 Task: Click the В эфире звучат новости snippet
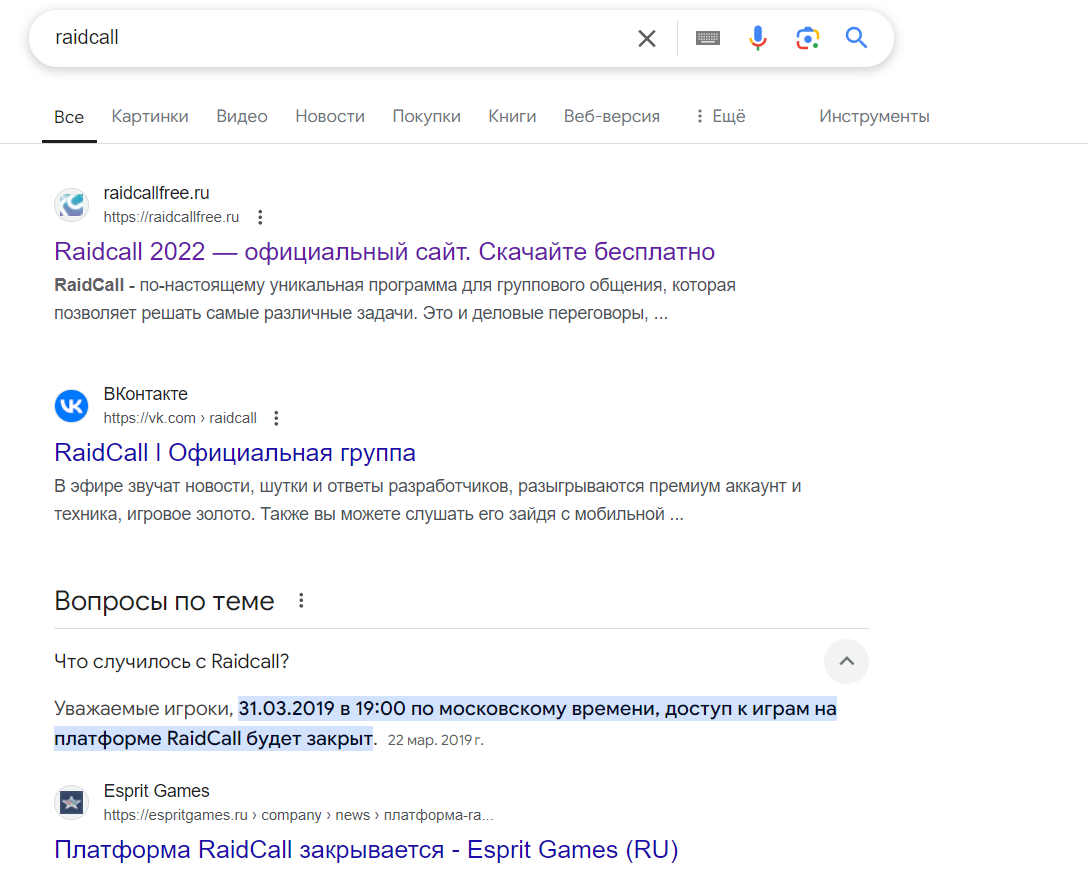(427, 500)
